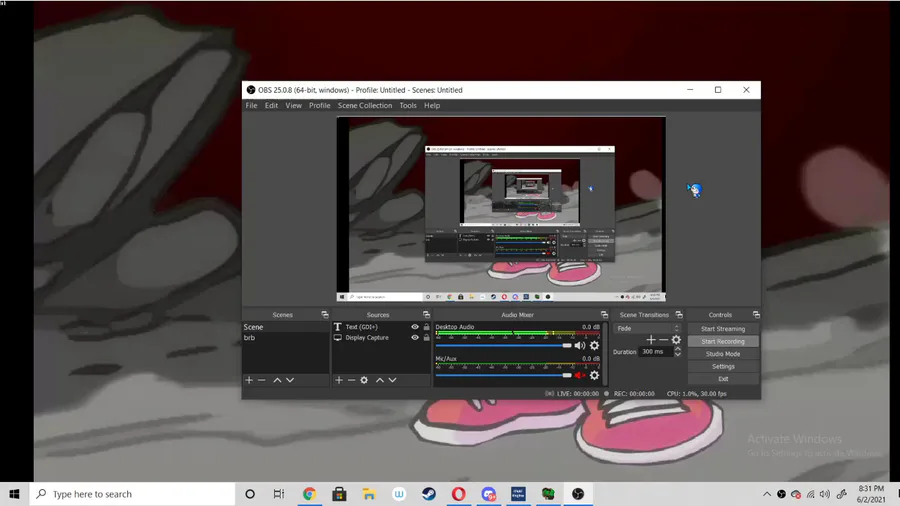Unmute the Mic/Aux red speaker icon
This screenshot has width=900, height=506.
coord(580,375)
